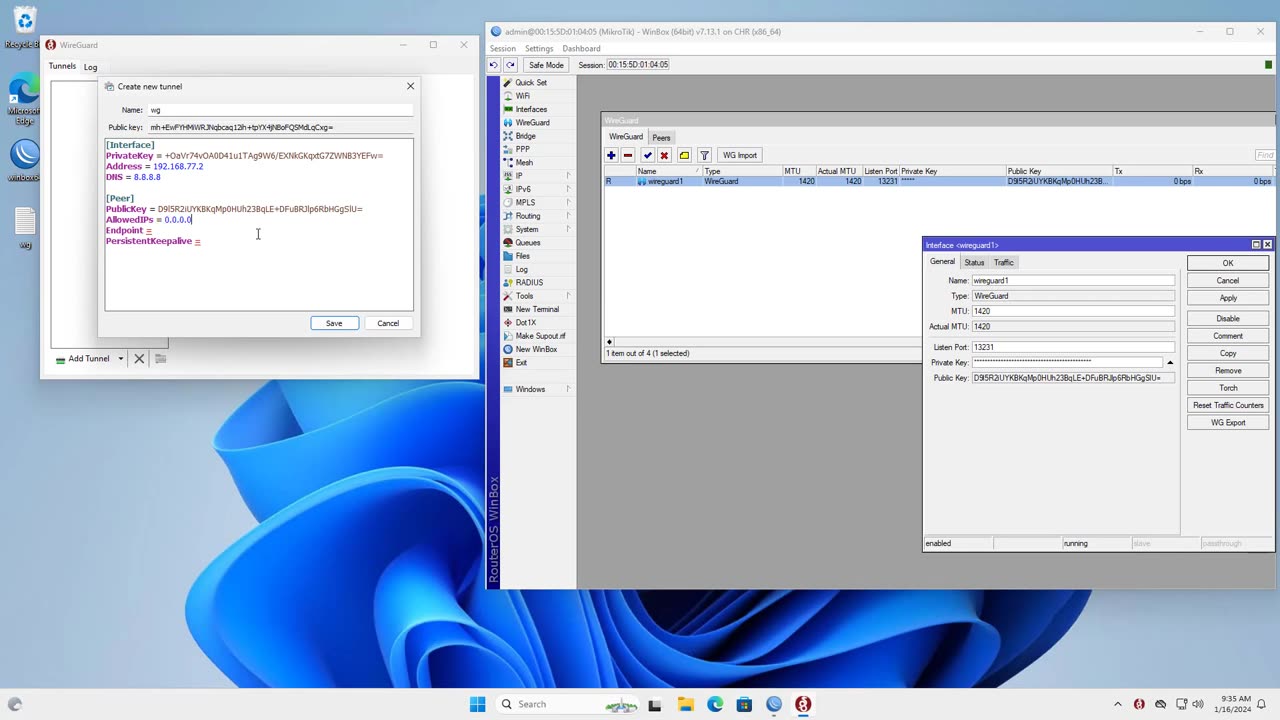Open the funnel Filter icon

704,155
